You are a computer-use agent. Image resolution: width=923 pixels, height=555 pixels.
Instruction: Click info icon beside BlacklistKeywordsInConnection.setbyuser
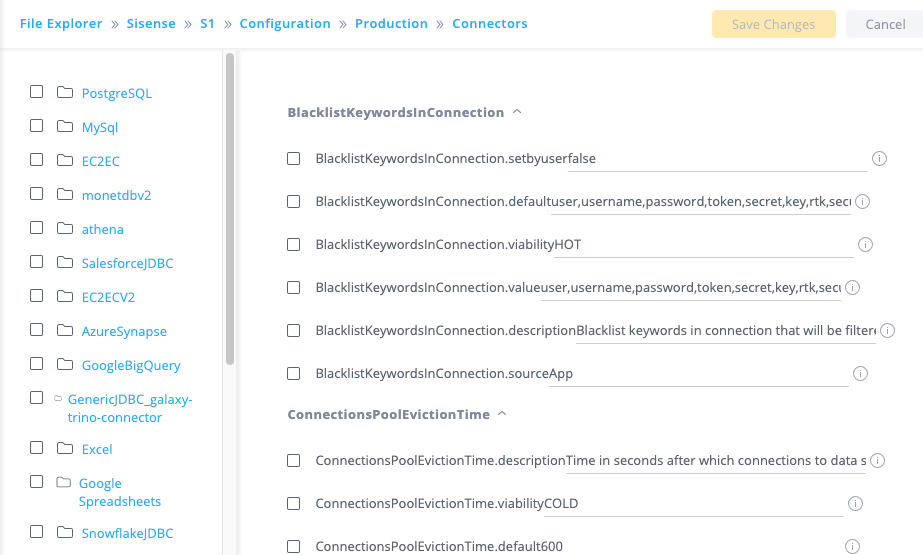(x=880, y=158)
